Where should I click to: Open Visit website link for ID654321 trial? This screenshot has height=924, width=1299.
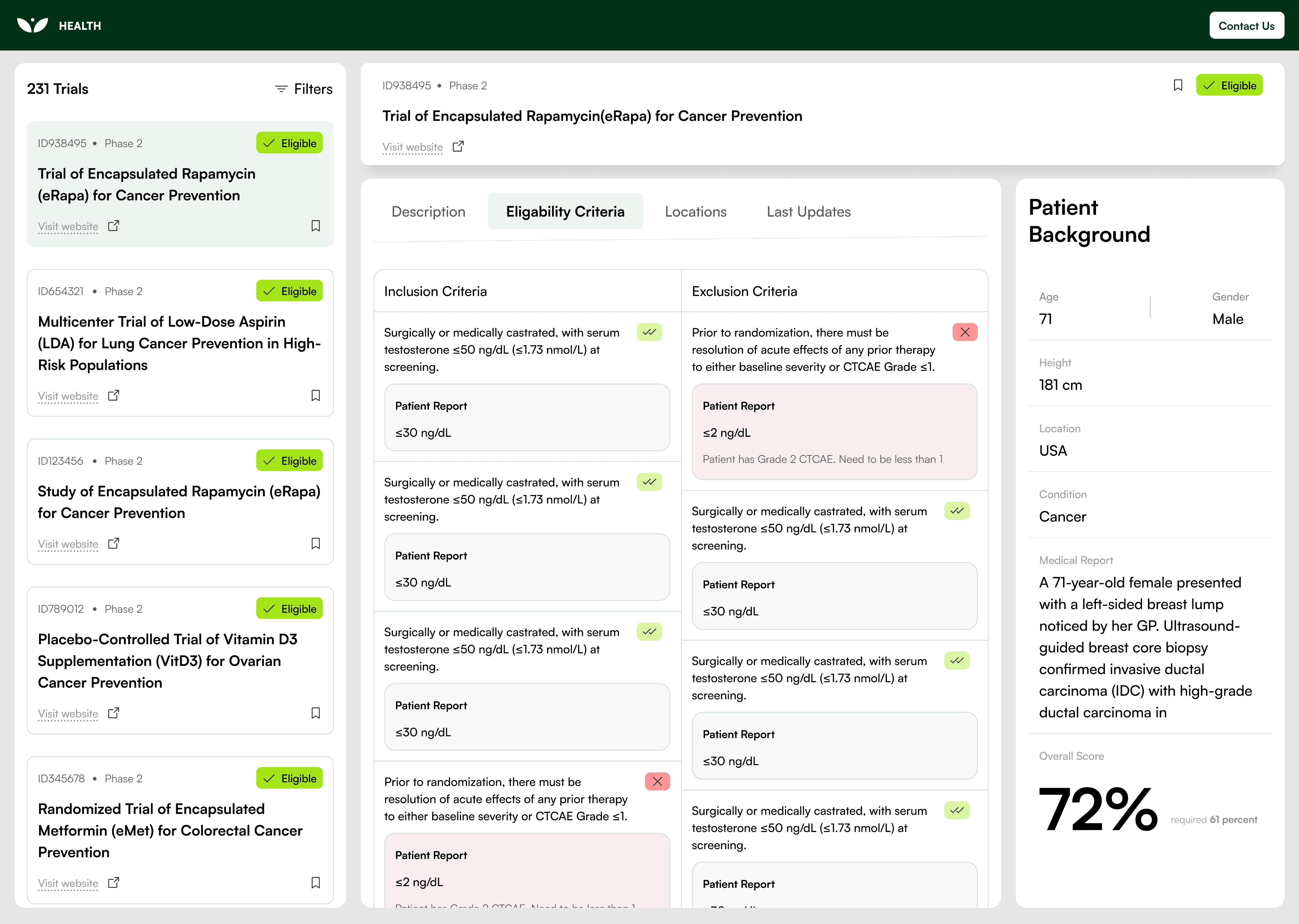(68, 396)
